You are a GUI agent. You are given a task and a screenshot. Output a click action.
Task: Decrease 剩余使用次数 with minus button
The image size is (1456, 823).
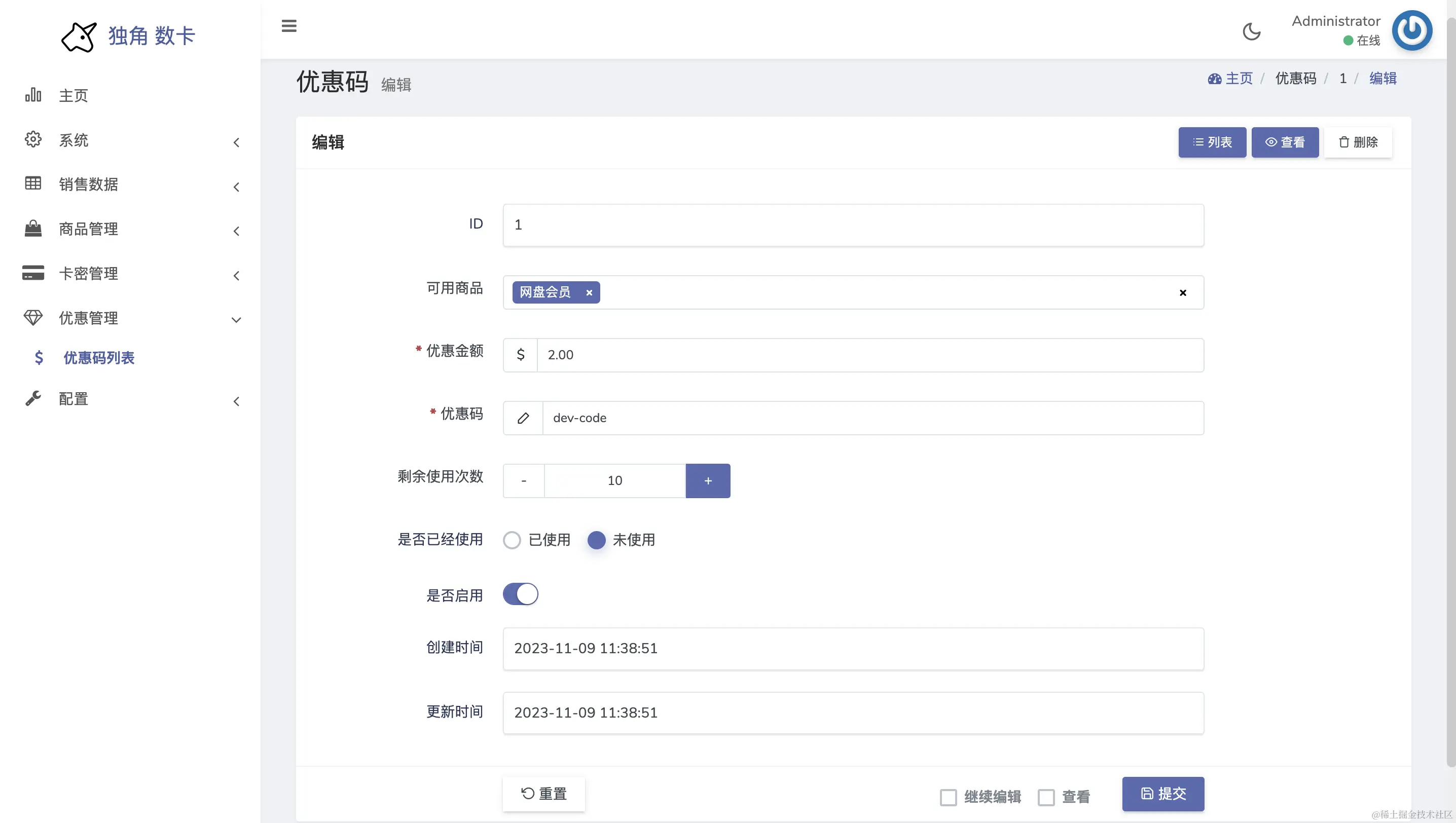[x=524, y=480]
